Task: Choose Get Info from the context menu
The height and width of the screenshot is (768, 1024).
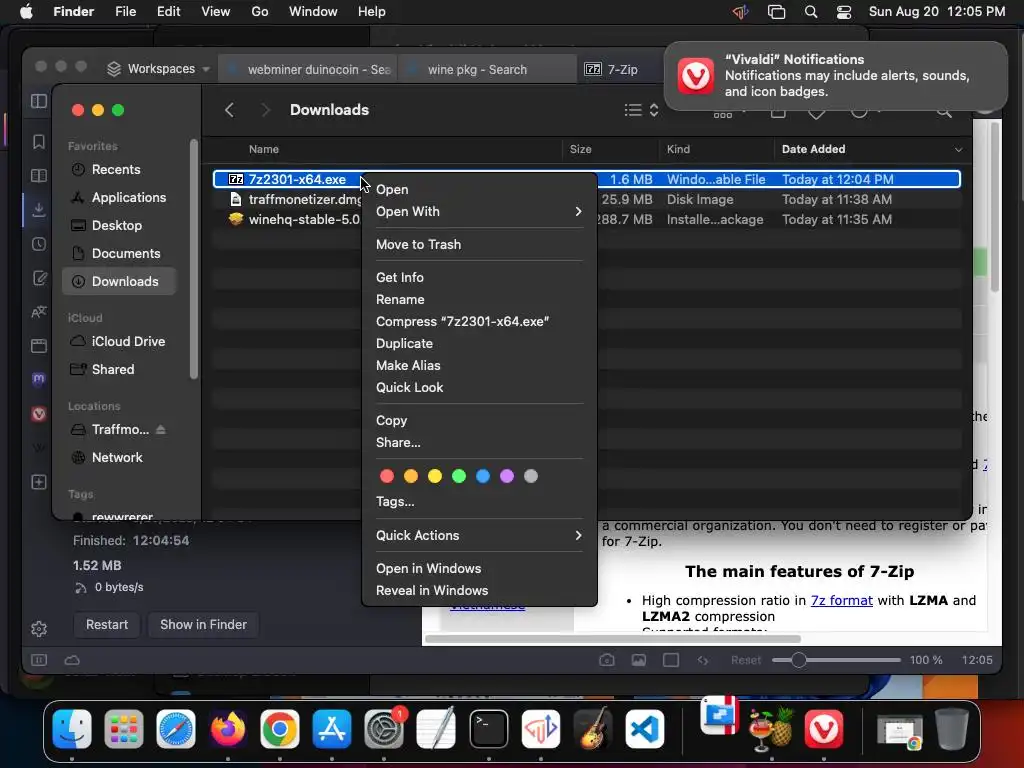Action: click(x=479, y=278)
